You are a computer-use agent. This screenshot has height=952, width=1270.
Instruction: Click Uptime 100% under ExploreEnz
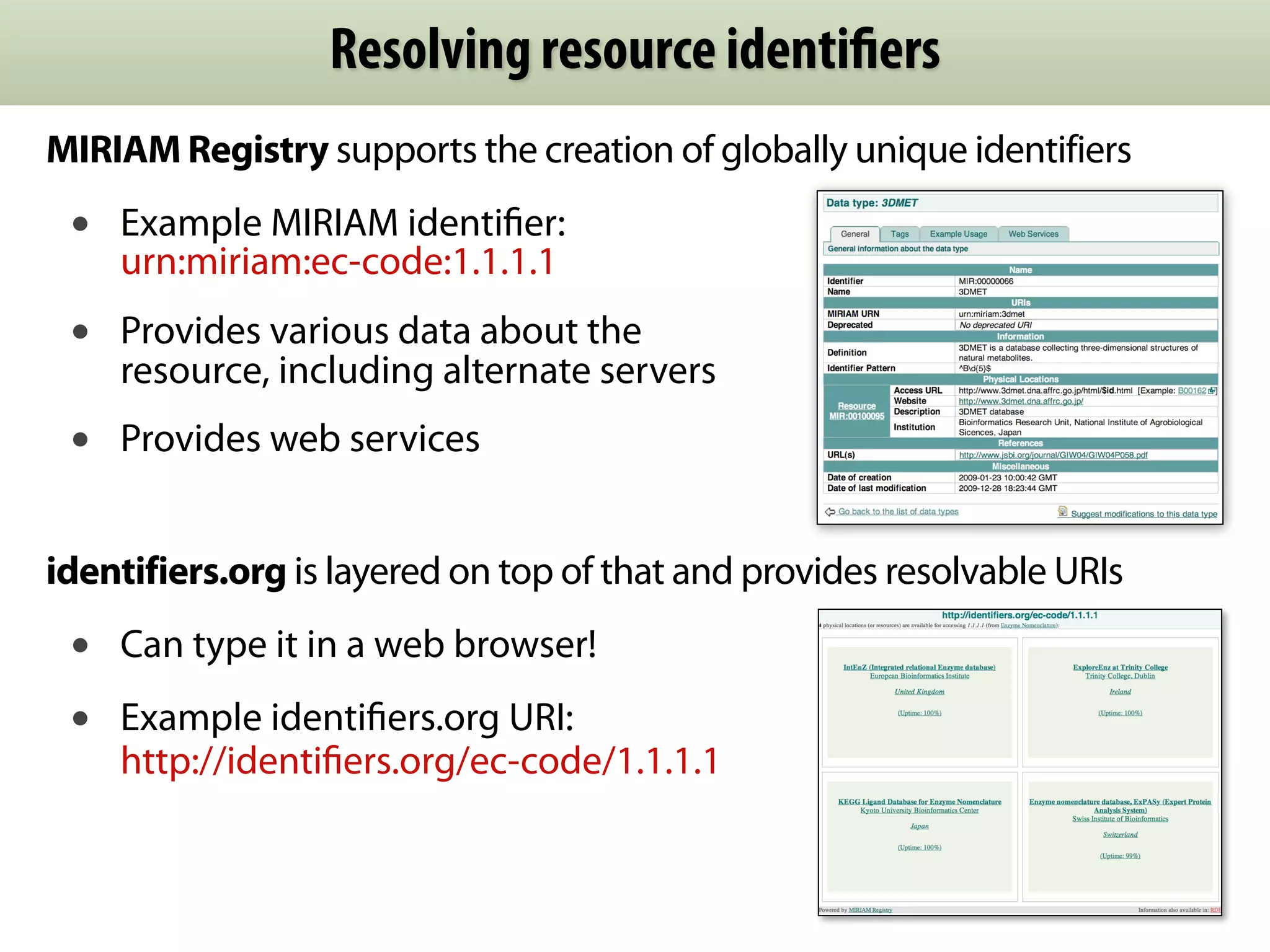point(1120,713)
